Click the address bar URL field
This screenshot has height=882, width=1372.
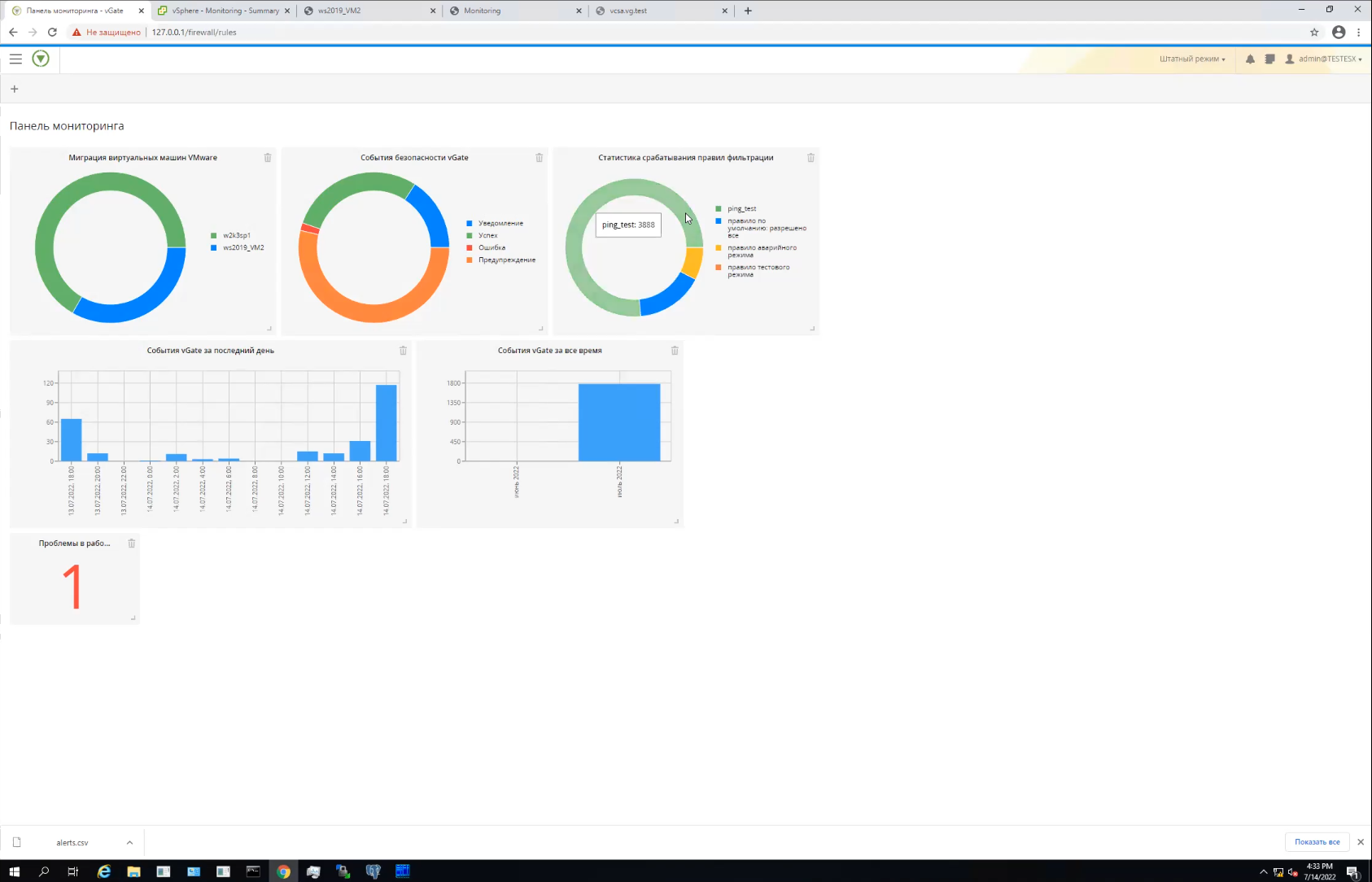724,33
